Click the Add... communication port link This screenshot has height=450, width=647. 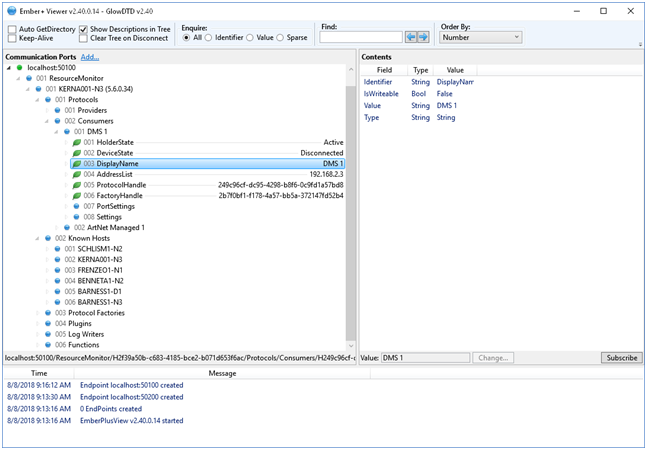pyautogui.click(x=90, y=57)
